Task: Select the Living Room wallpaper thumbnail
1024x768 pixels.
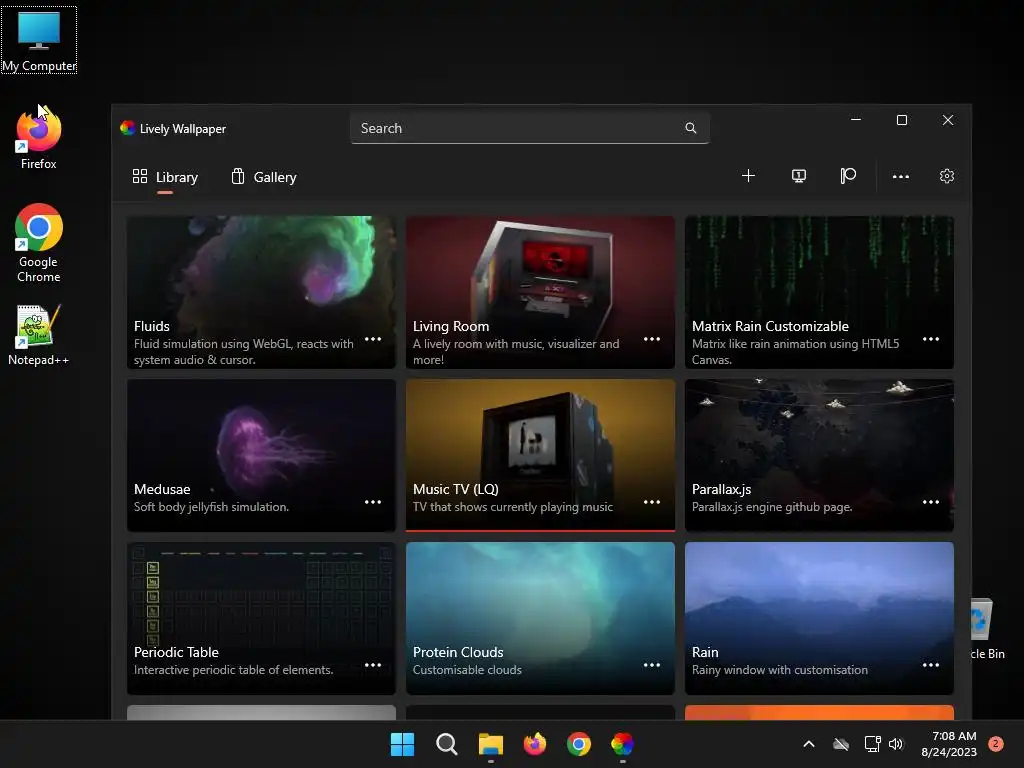Action: (540, 292)
